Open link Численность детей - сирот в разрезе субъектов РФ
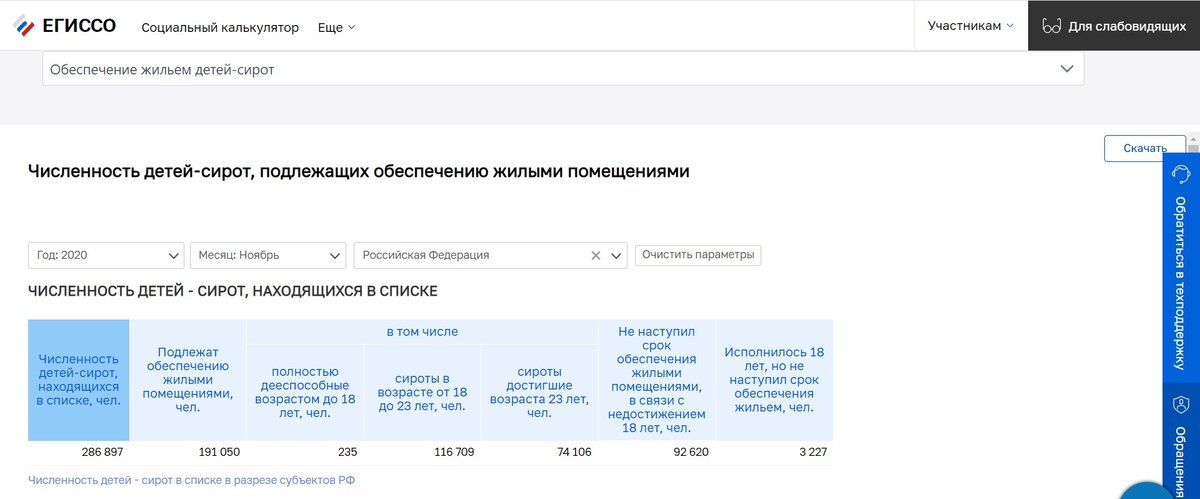This screenshot has height=499, width=1200. pos(192,481)
